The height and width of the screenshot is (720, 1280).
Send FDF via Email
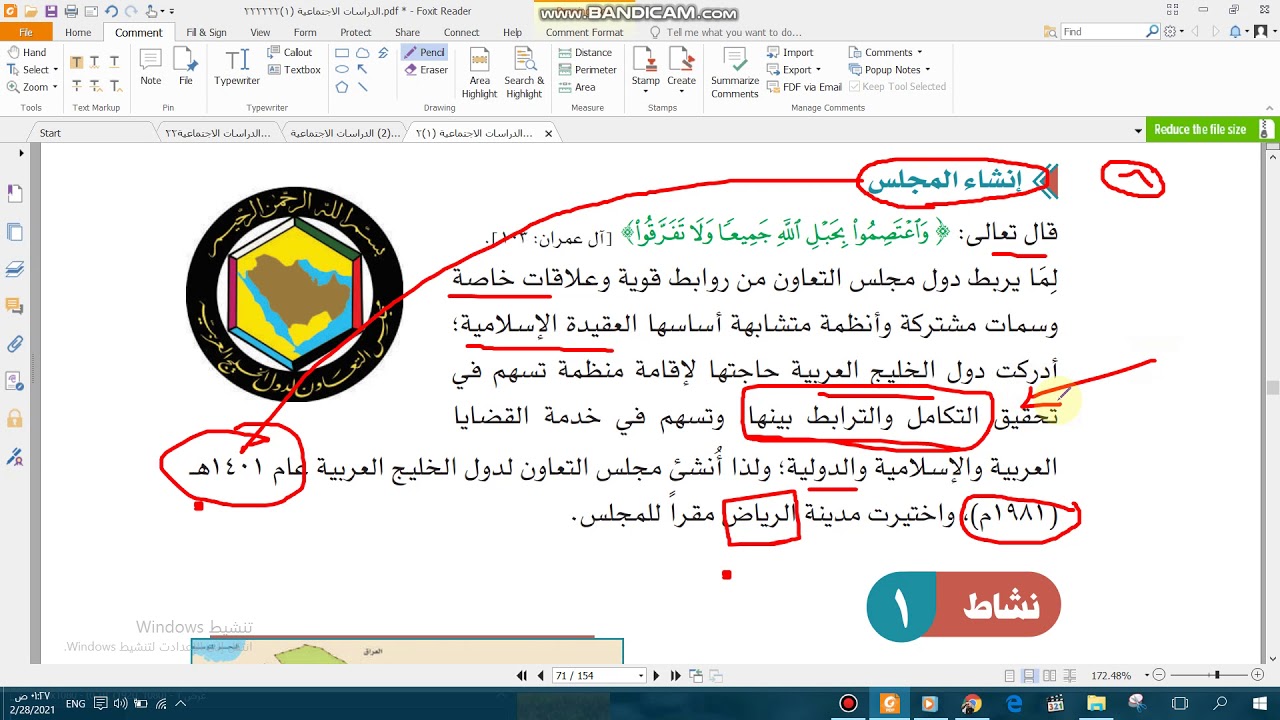click(804, 87)
